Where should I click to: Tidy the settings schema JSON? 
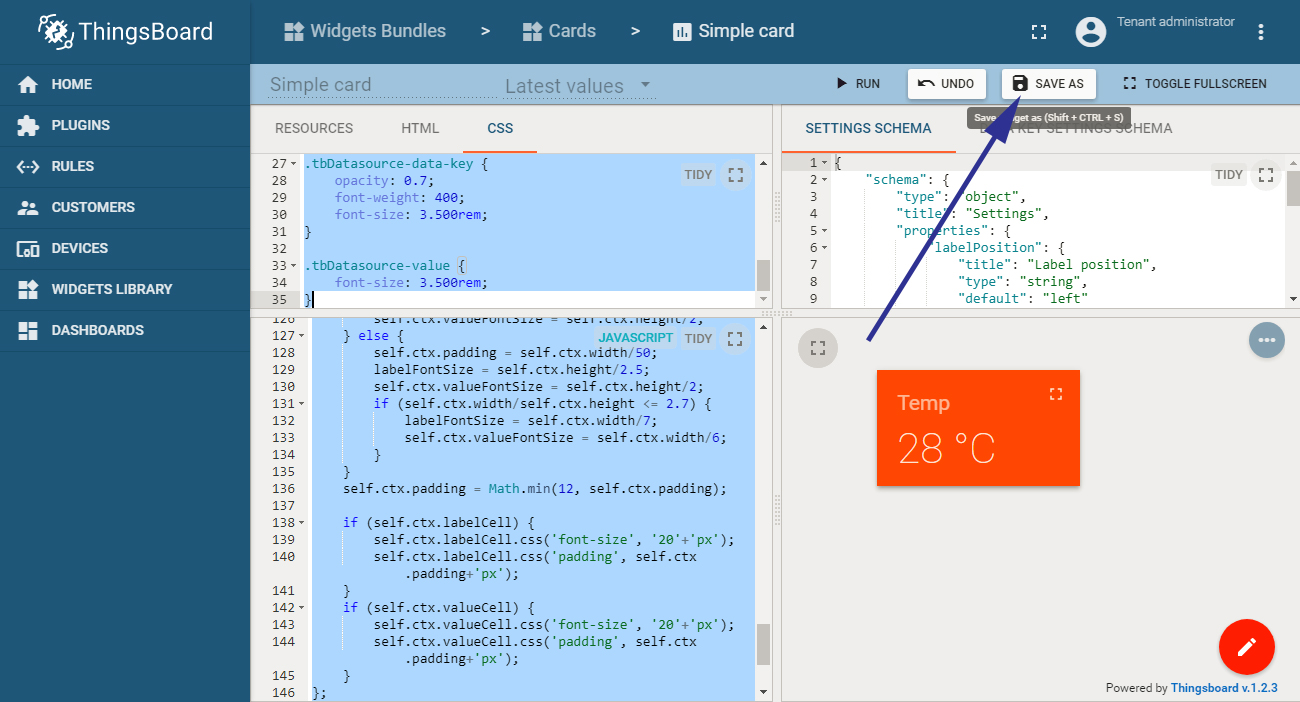click(x=1228, y=175)
